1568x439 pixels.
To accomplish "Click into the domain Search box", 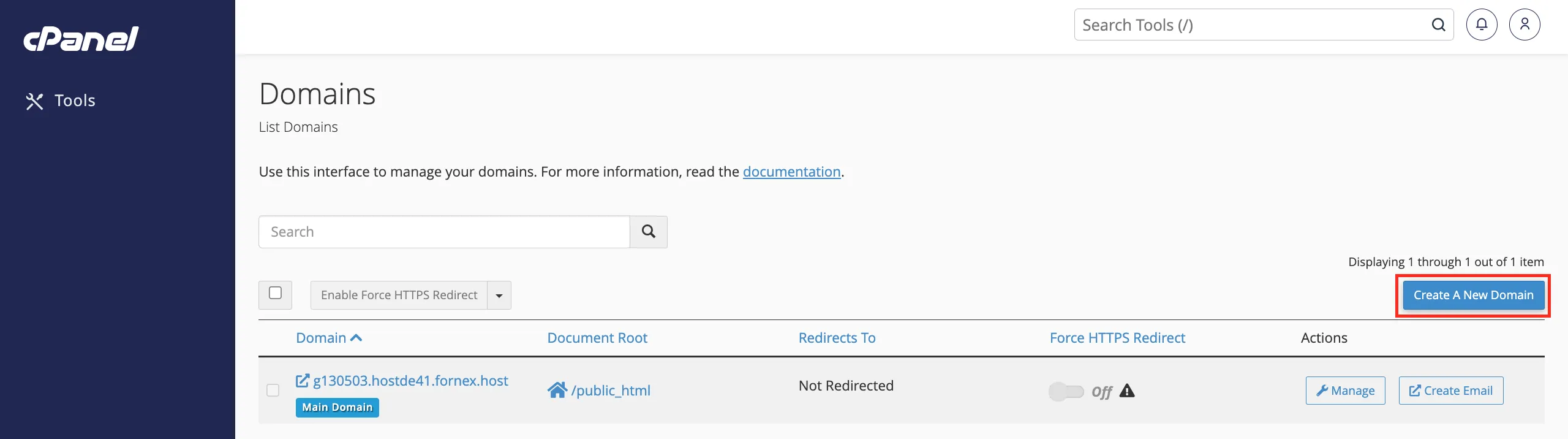I will click(x=444, y=232).
